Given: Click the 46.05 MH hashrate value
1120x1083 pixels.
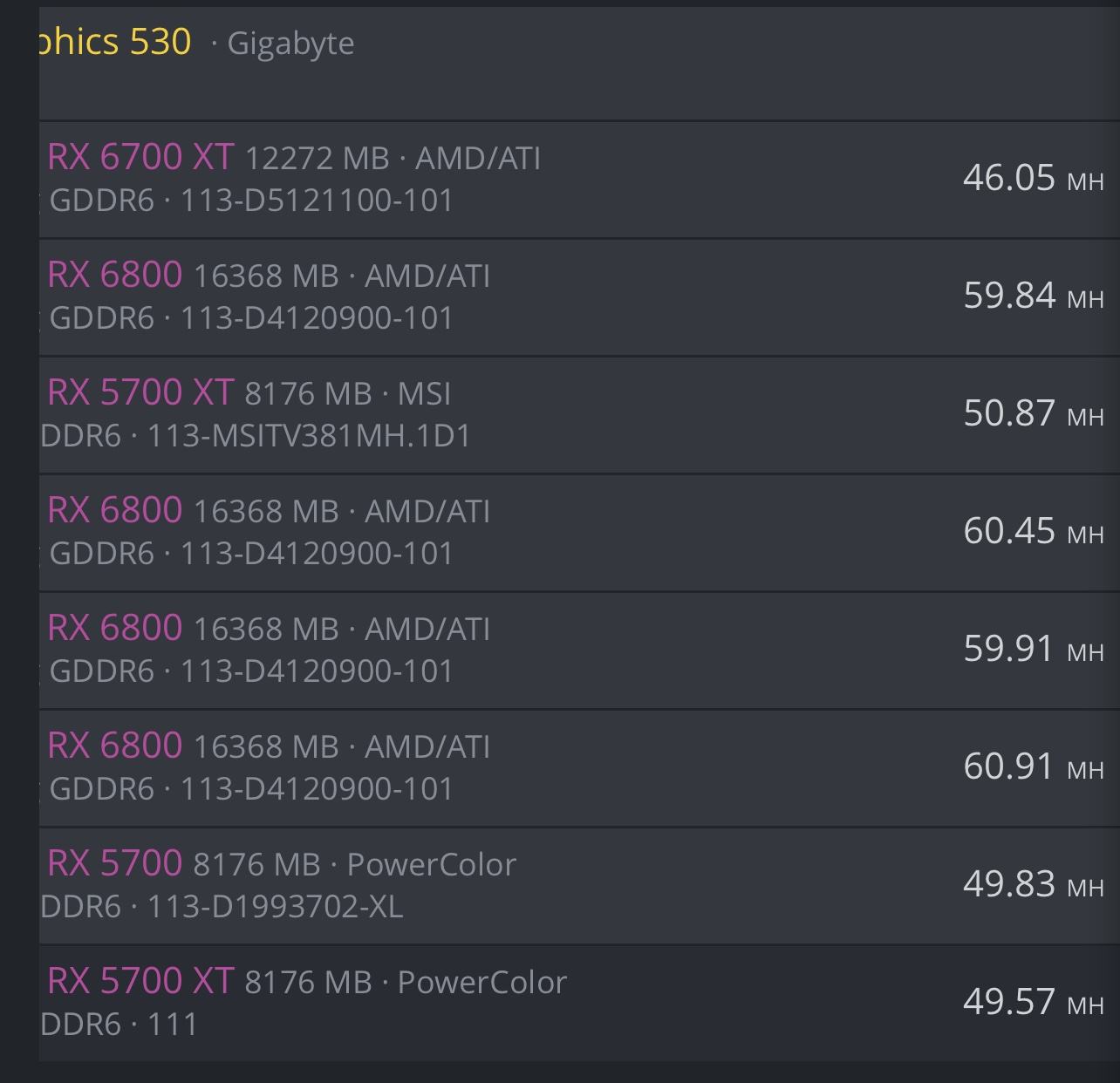Looking at the screenshot, I should (1034, 178).
